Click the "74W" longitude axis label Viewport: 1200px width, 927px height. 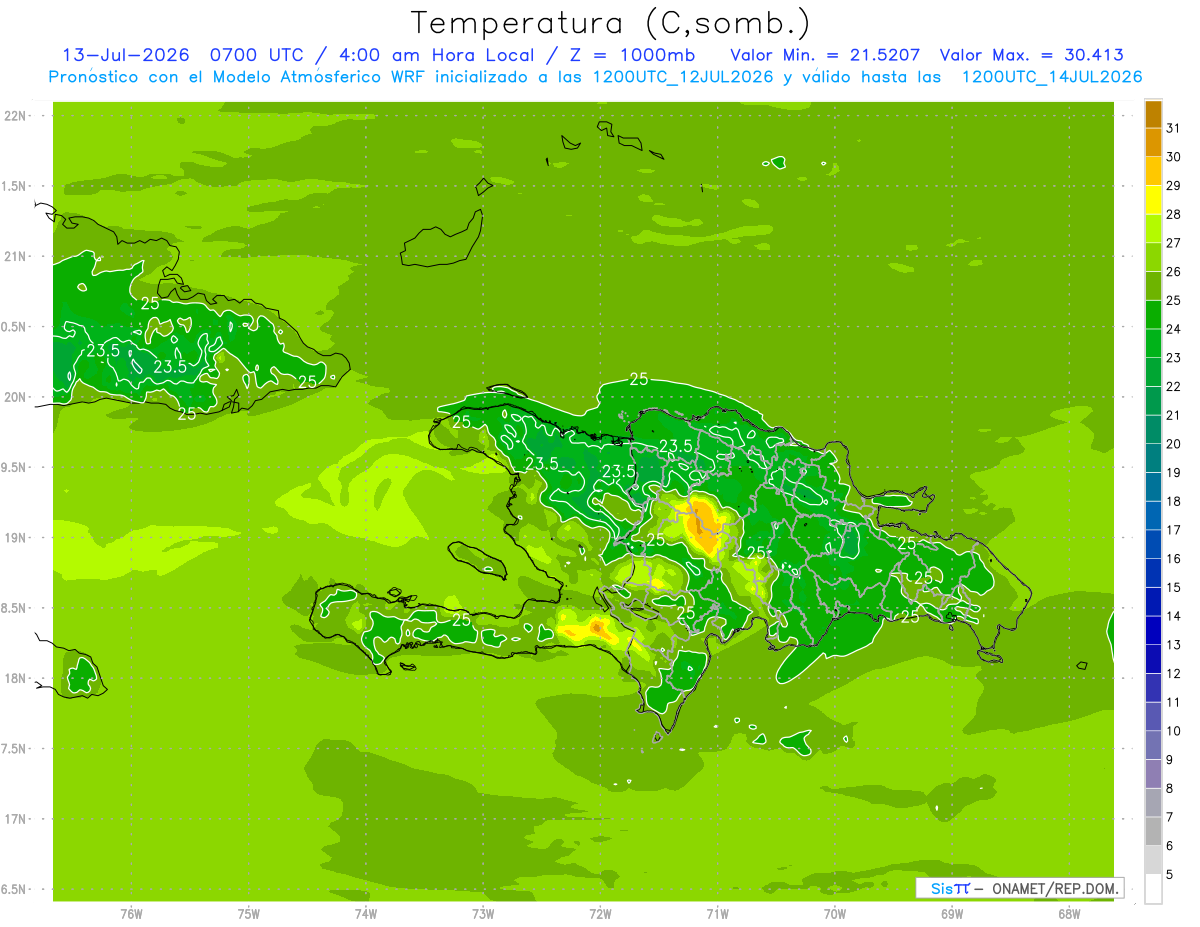pos(366,913)
